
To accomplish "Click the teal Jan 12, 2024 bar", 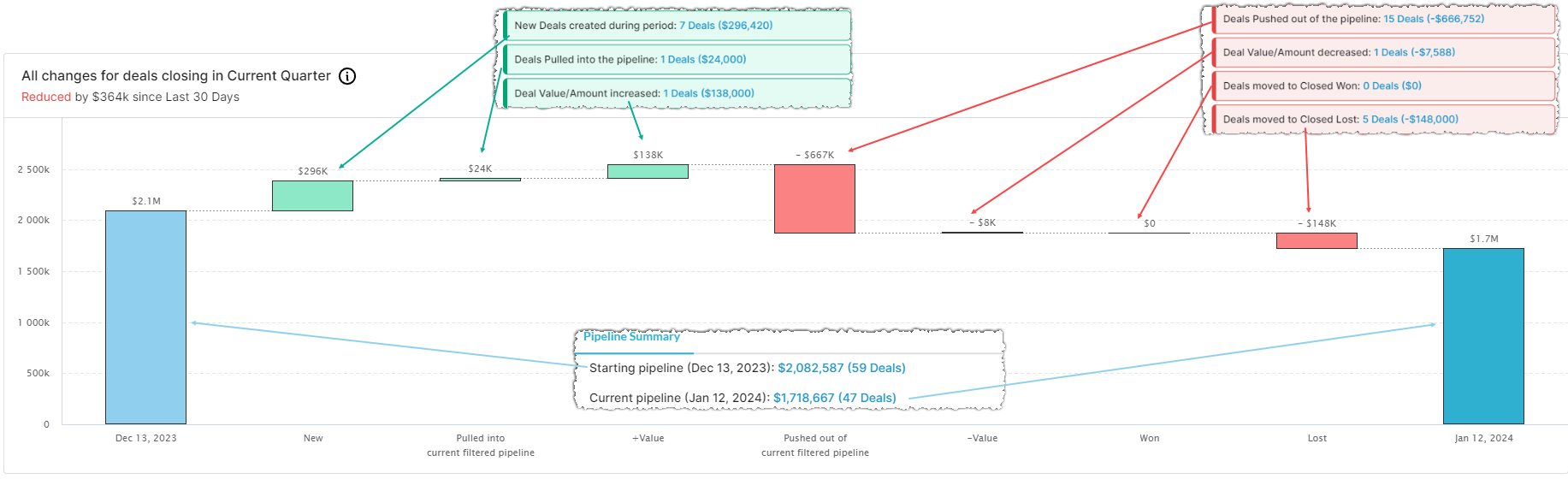I will pyautogui.click(x=1483, y=336).
